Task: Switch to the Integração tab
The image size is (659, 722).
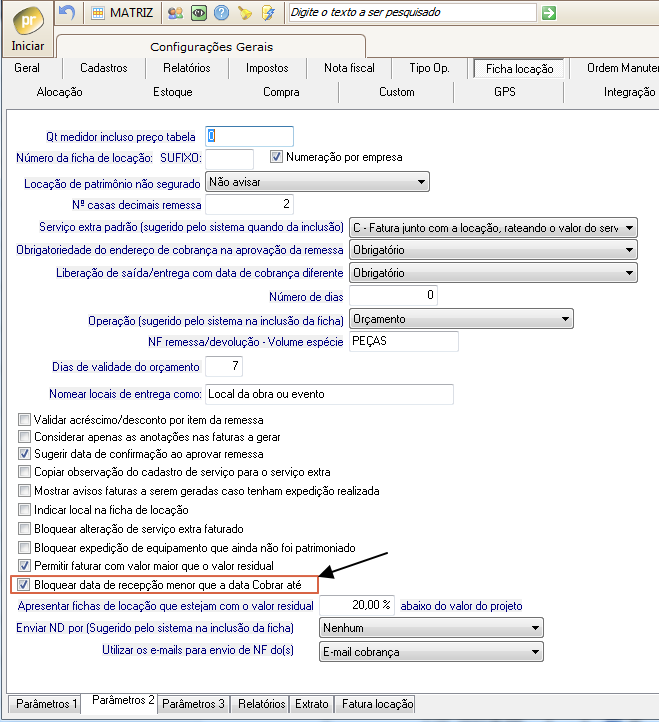Action: pos(629,92)
